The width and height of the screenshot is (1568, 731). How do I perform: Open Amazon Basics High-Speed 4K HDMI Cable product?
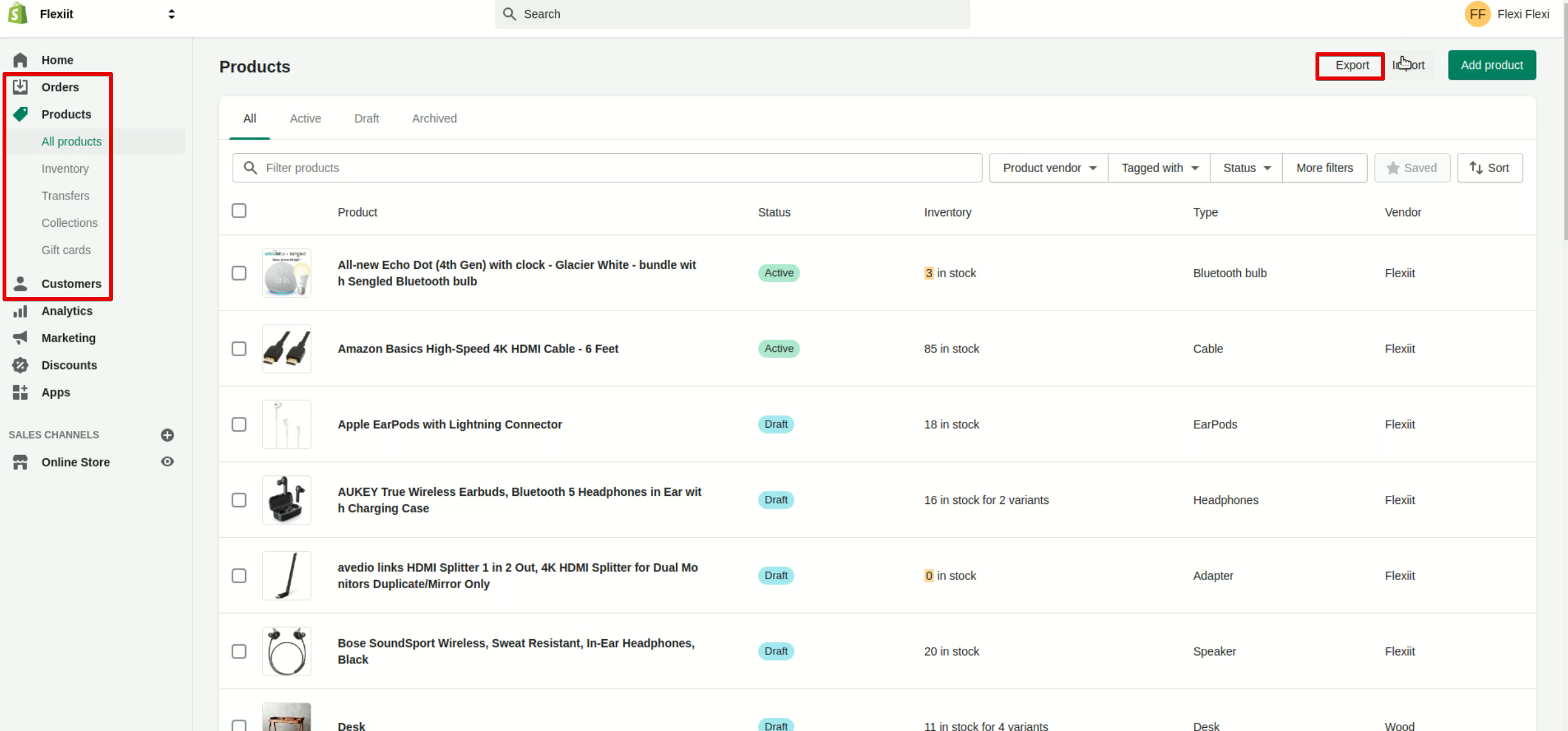click(478, 349)
